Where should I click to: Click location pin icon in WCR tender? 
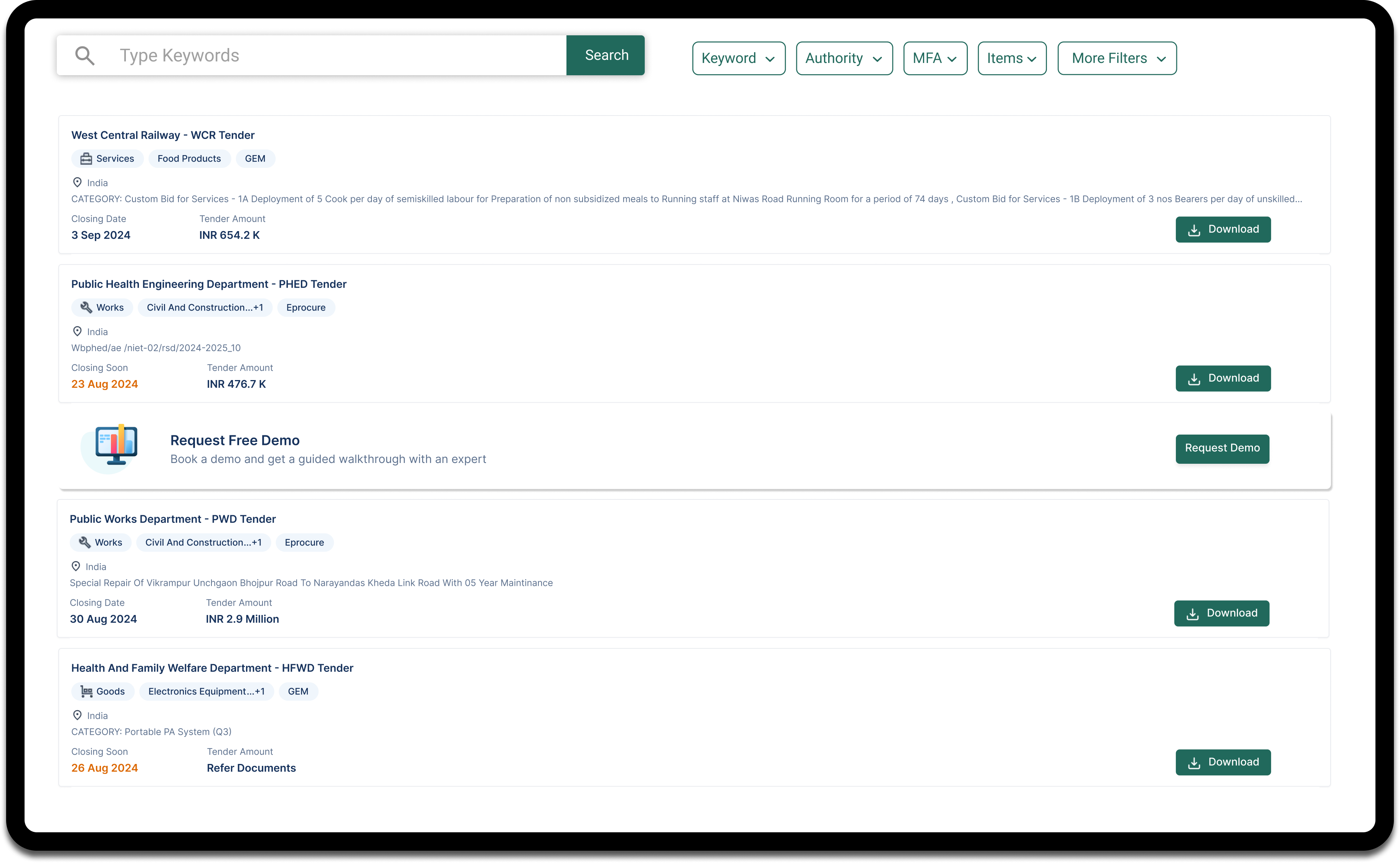pyautogui.click(x=77, y=183)
